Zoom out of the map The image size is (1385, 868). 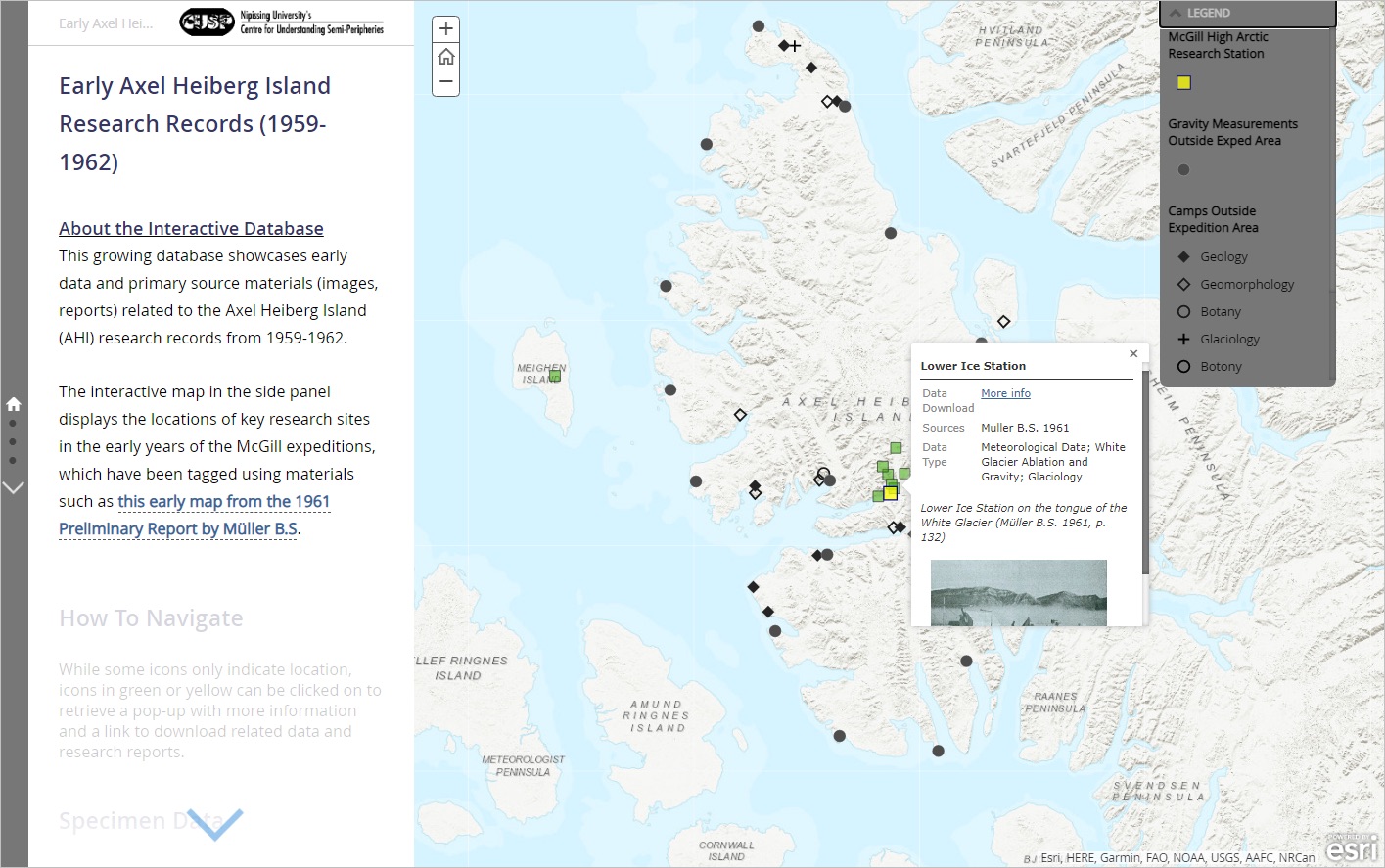click(x=446, y=82)
